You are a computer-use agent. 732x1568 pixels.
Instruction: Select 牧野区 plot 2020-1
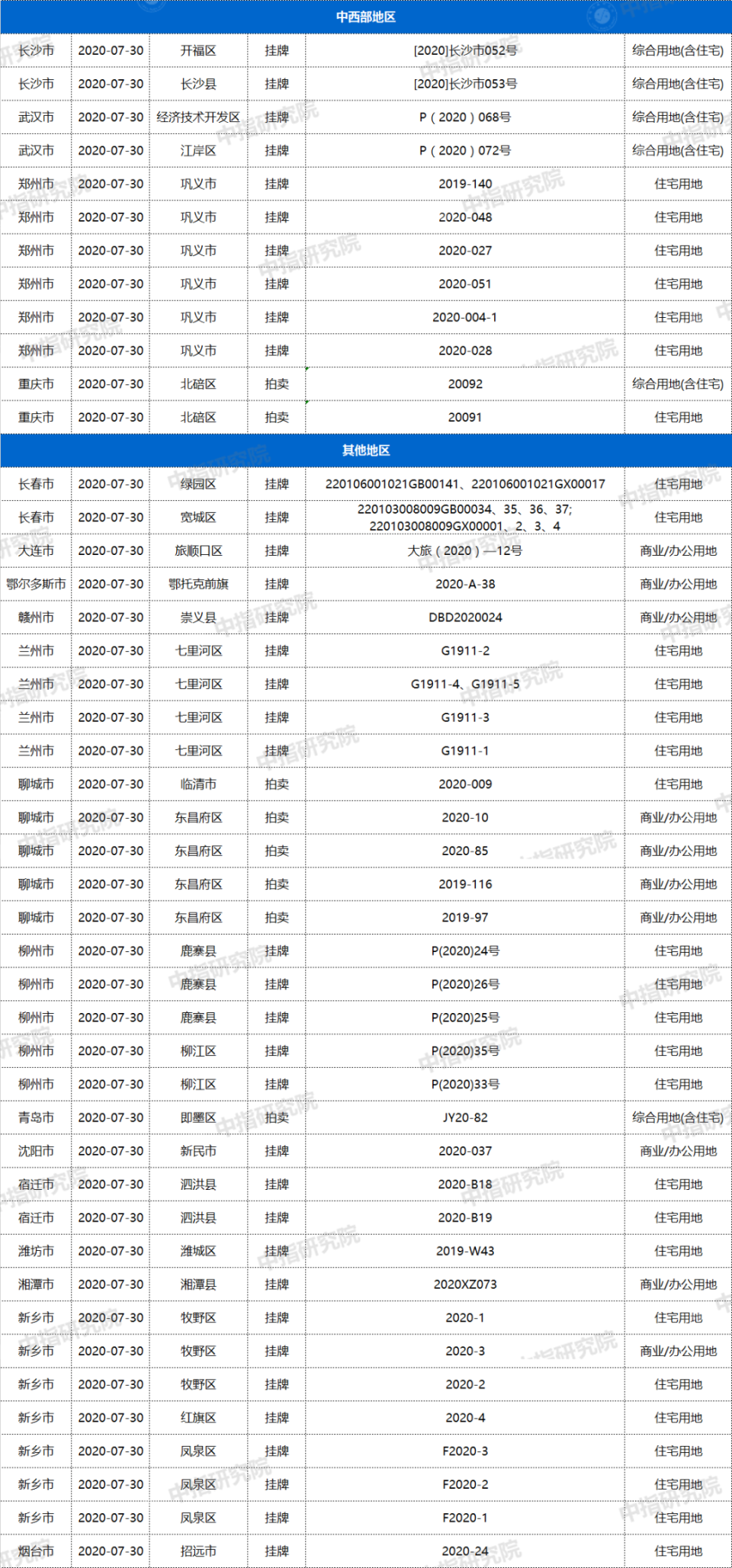(x=465, y=1318)
